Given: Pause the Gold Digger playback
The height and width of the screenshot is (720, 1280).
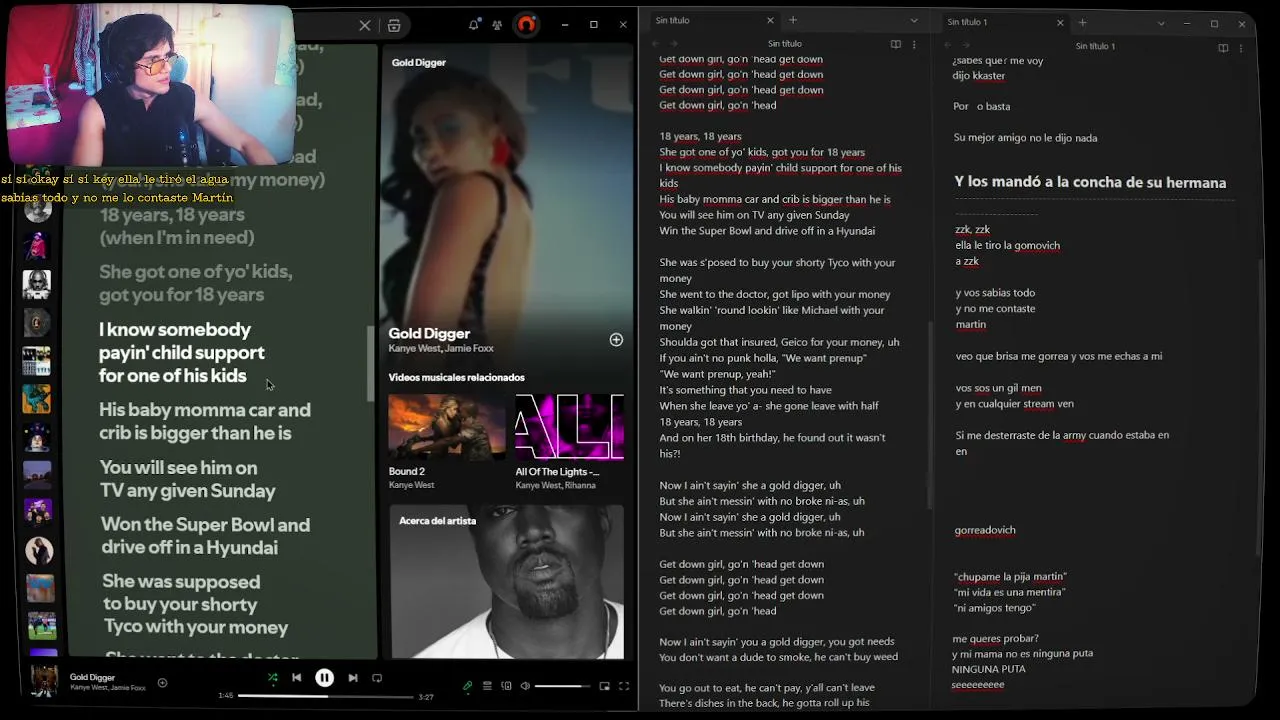Looking at the screenshot, I should point(325,678).
